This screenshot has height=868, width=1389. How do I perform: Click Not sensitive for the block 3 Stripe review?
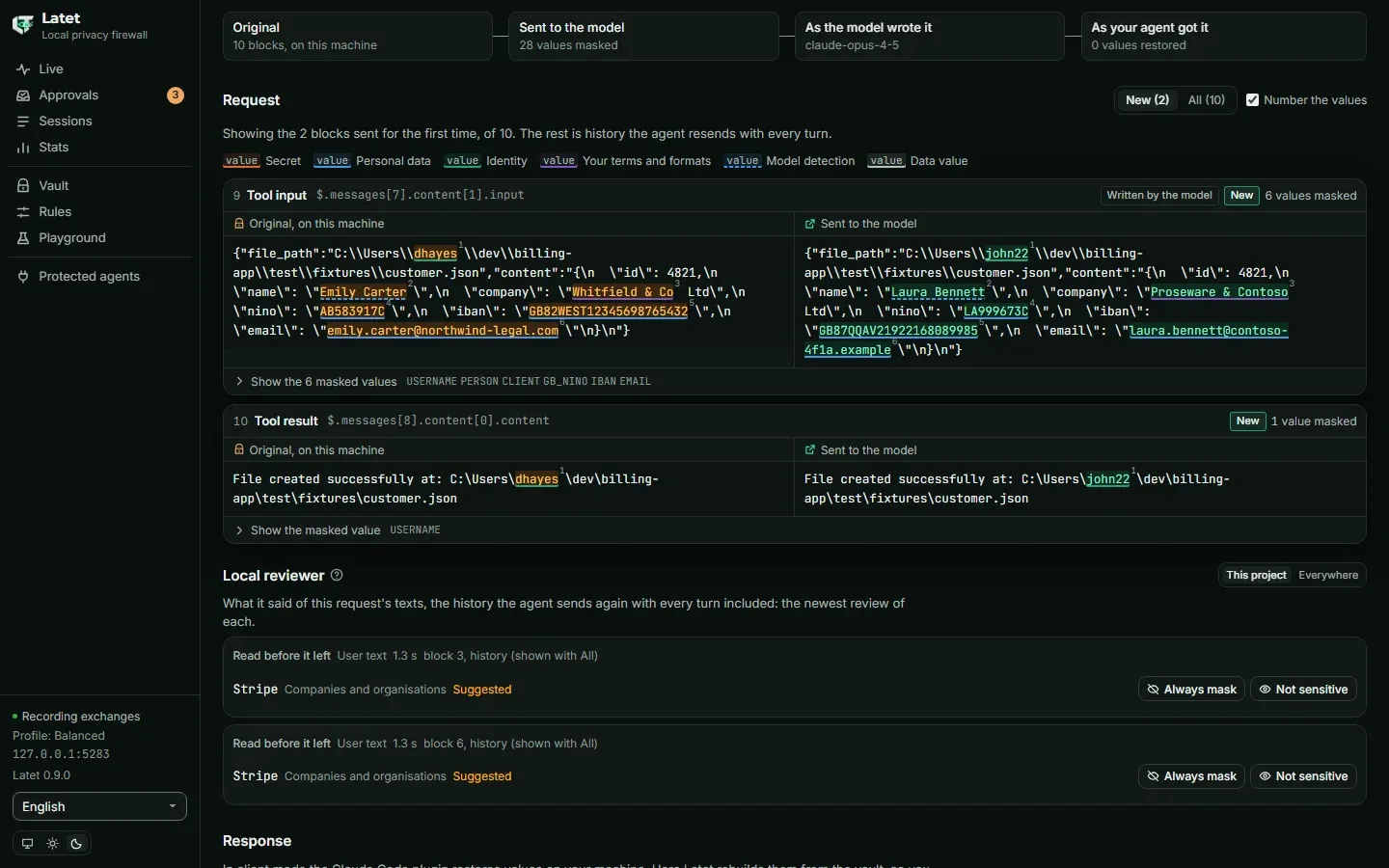[x=1303, y=690]
